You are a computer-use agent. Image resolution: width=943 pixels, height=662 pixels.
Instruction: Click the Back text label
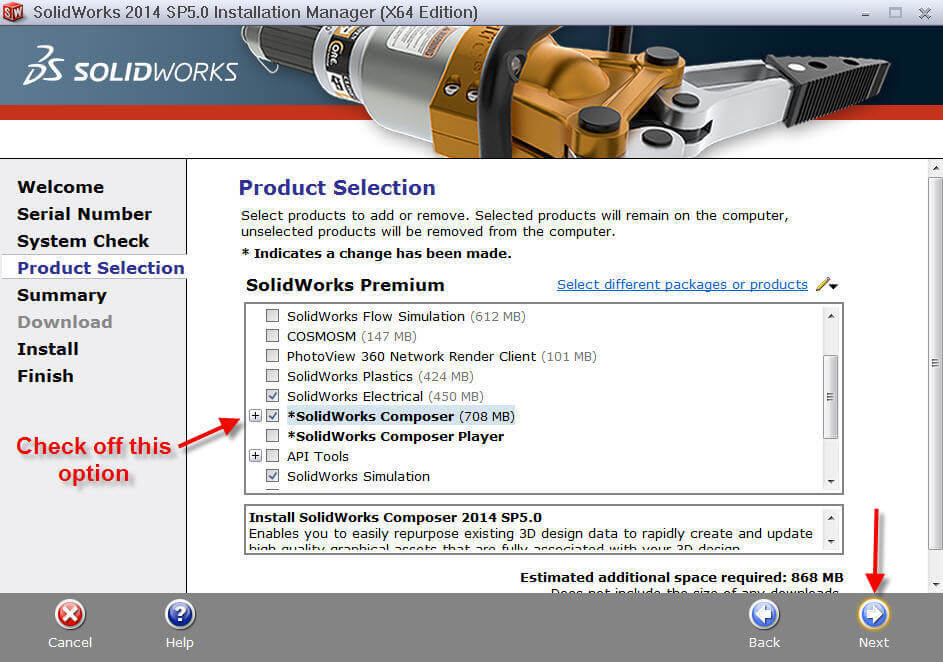point(764,642)
